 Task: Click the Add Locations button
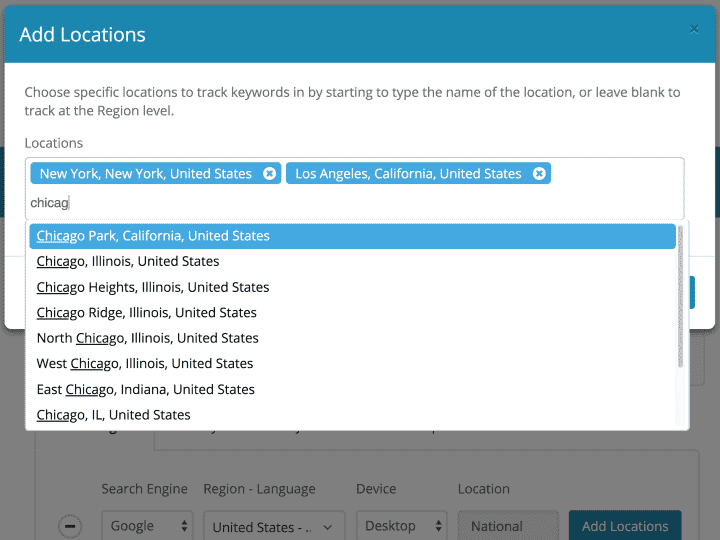tap(625, 526)
